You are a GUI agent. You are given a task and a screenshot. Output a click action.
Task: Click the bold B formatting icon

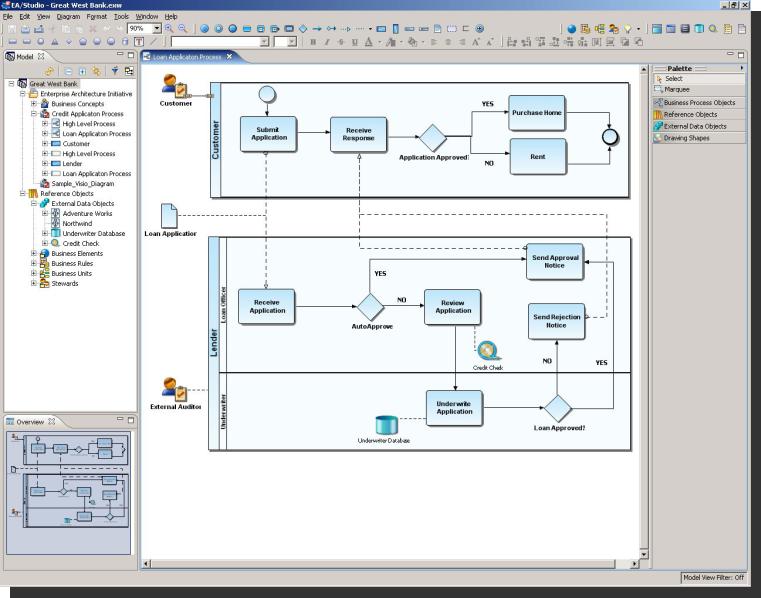click(x=313, y=42)
